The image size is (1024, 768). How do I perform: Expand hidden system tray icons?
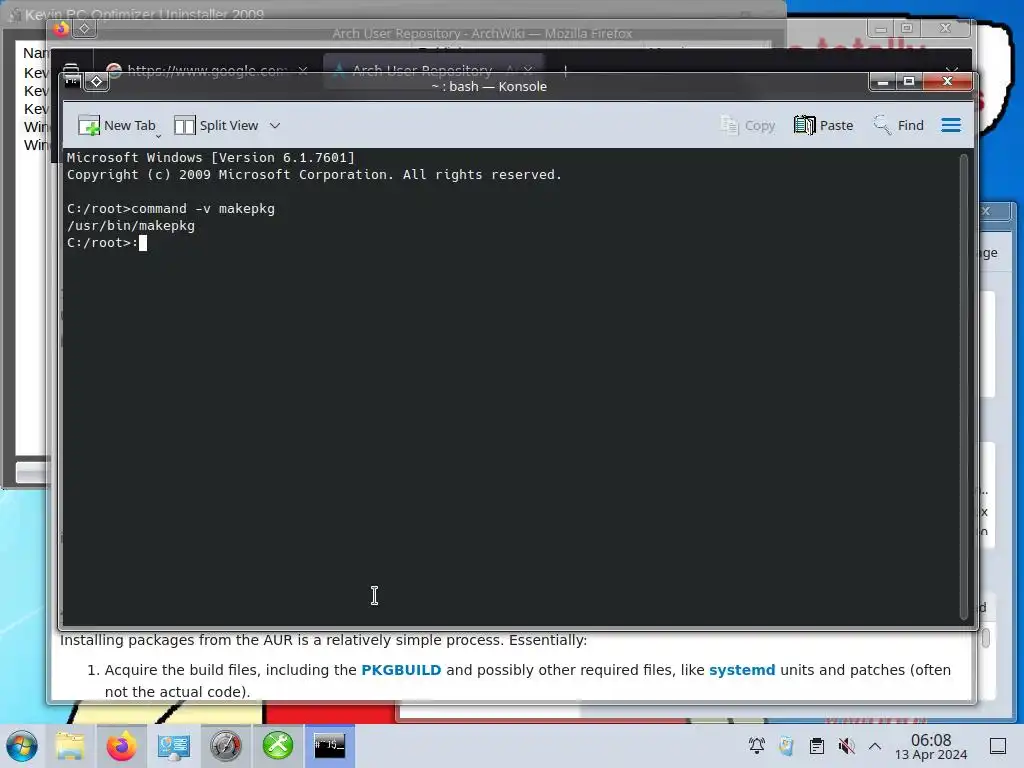[x=875, y=746]
